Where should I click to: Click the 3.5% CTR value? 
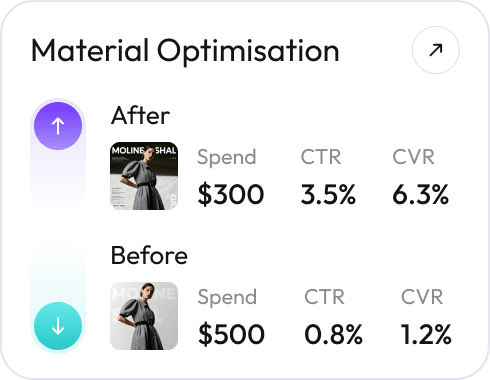(328, 194)
